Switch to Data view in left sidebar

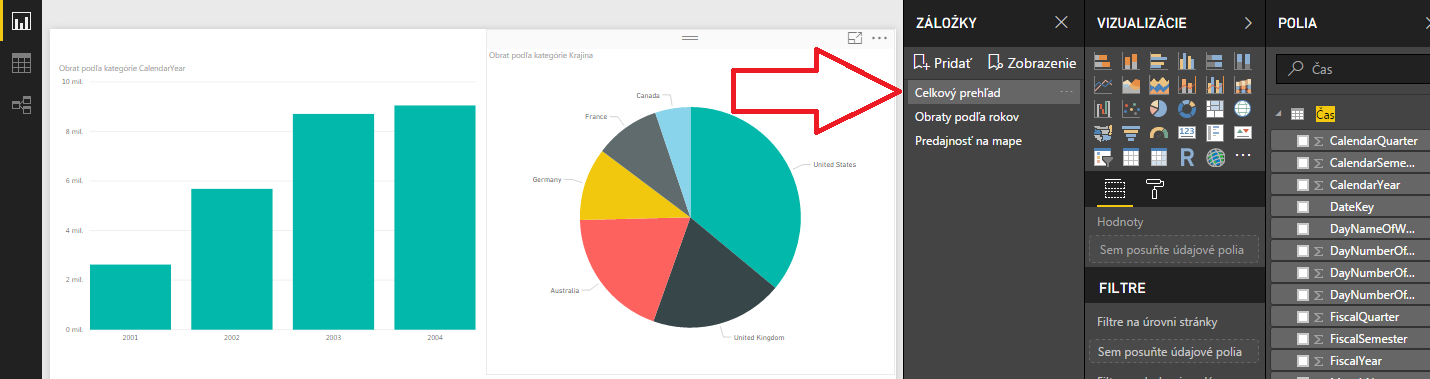tap(21, 63)
